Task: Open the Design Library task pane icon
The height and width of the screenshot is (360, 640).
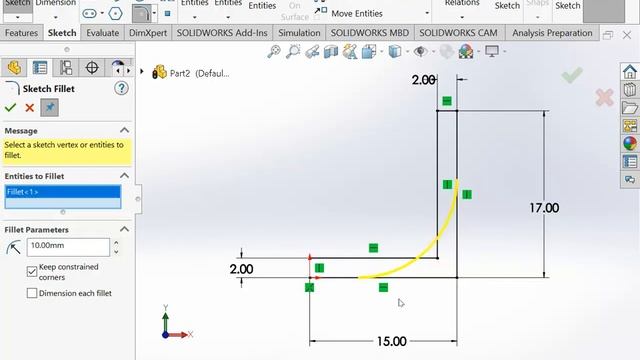Action: [630, 90]
